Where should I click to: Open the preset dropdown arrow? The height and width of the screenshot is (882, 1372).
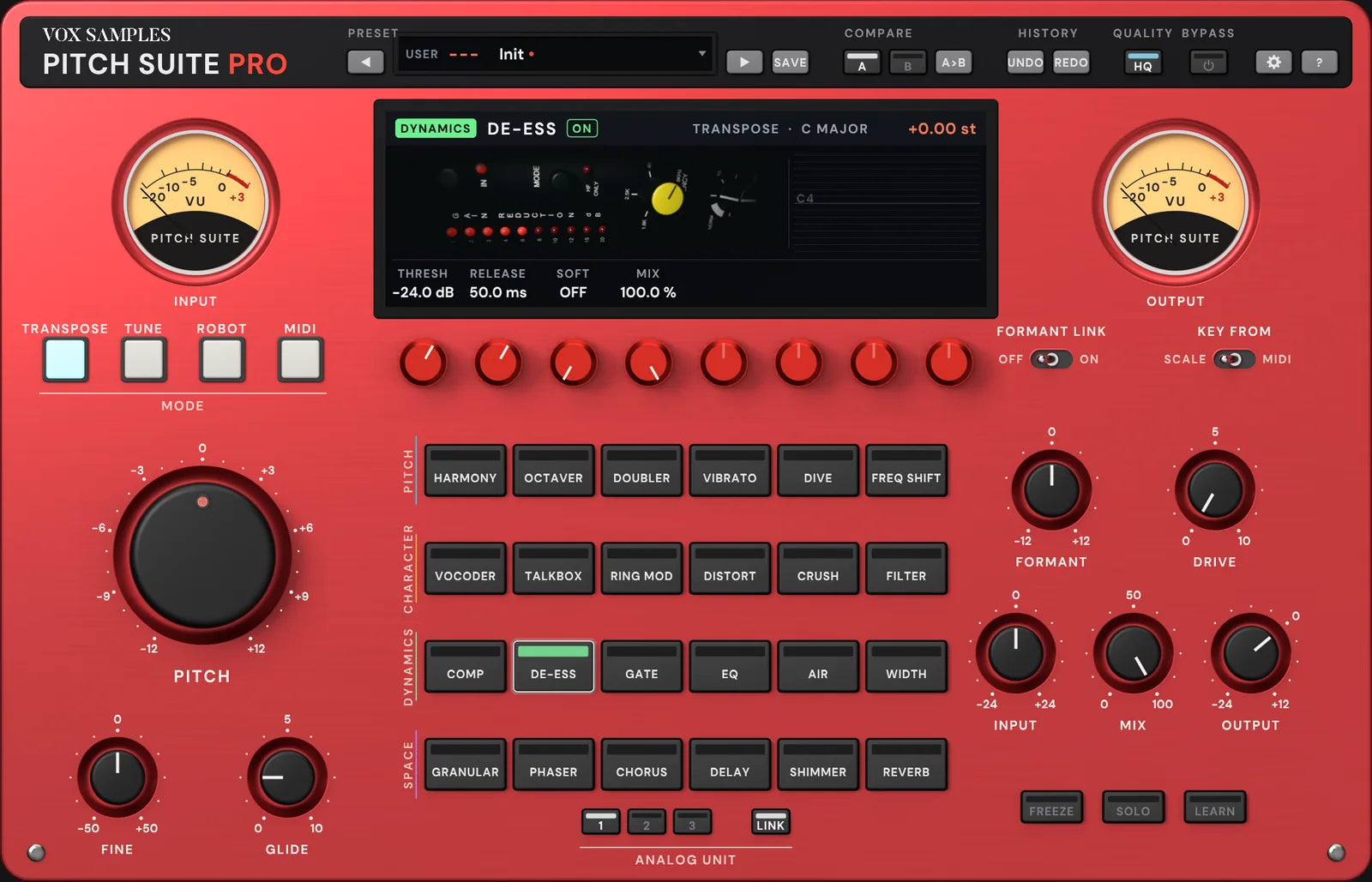coord(702,54)
